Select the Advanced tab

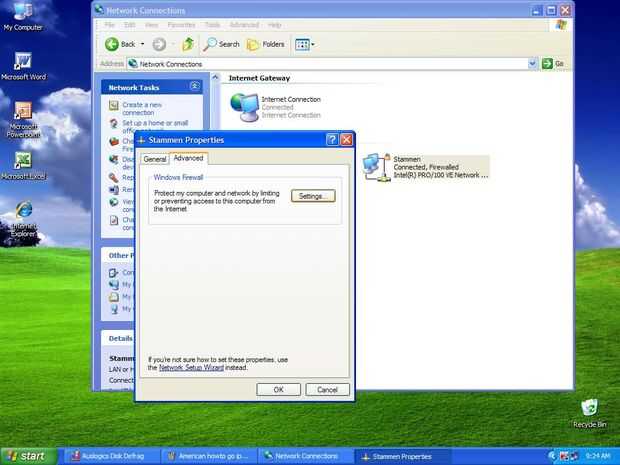(188, 158)
